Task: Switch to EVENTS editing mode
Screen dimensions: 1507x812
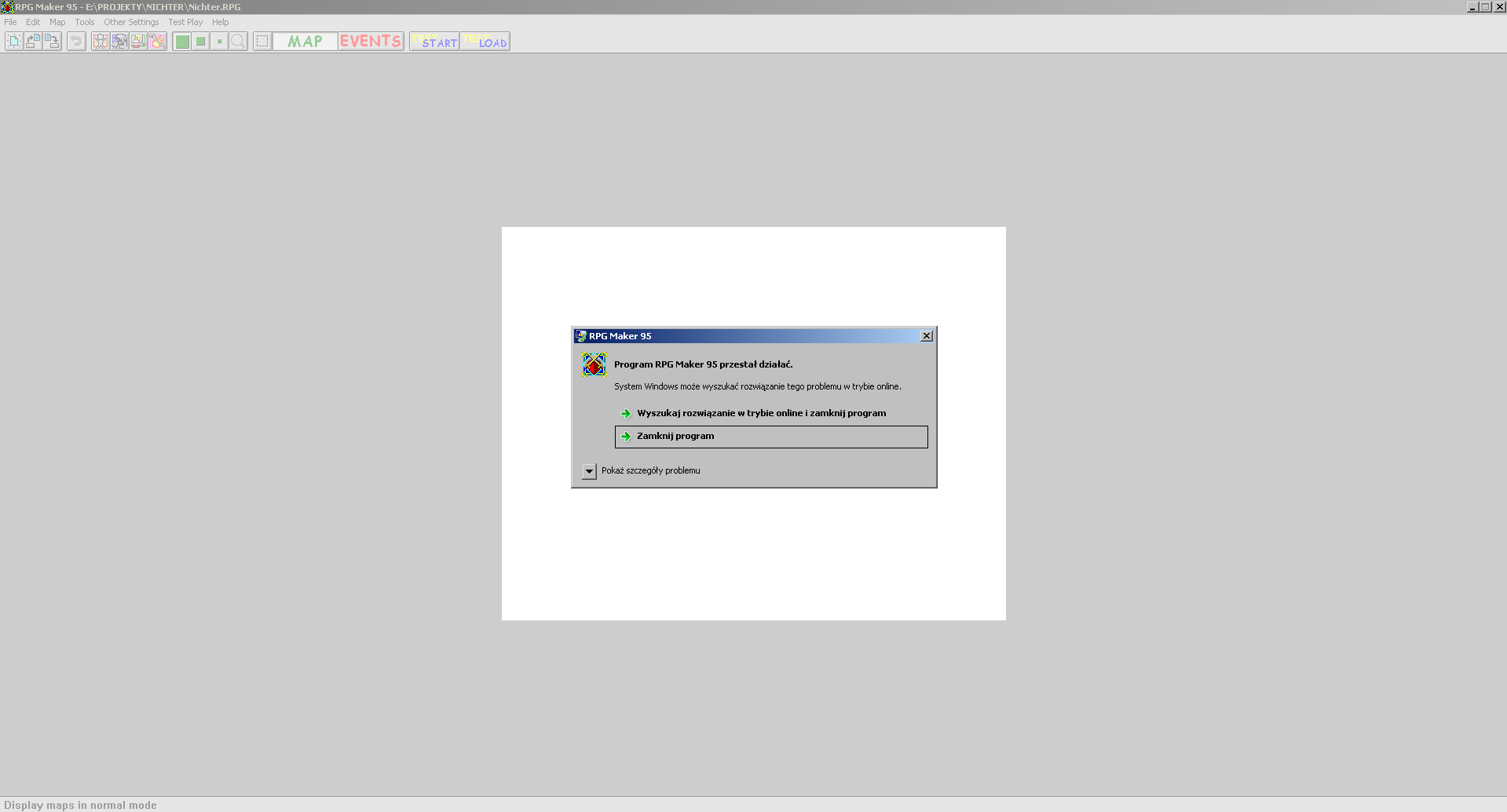Action: point(371,42)
